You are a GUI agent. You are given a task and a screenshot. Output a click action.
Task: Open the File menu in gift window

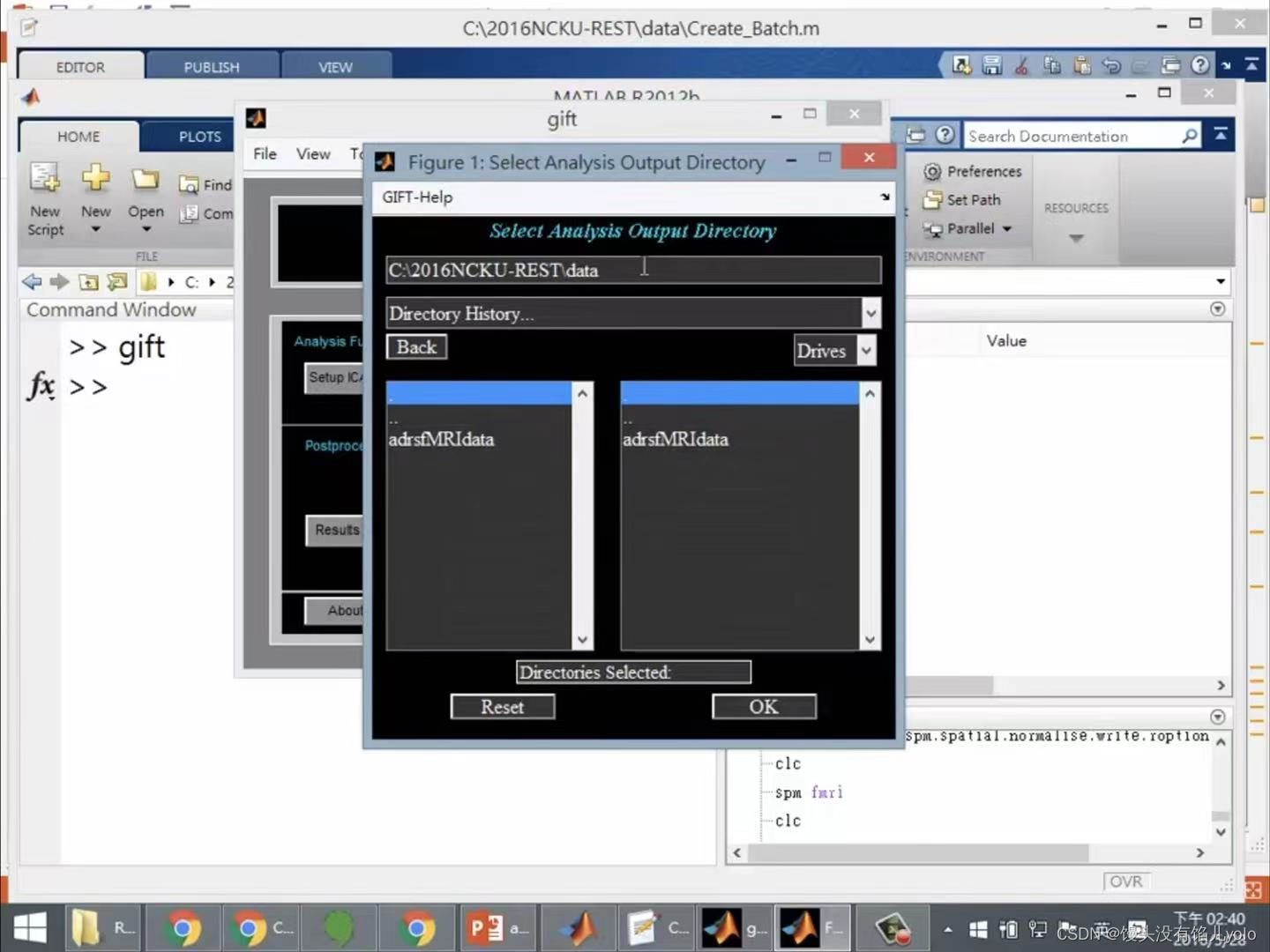pyautogui.click(x=265, y=153)
